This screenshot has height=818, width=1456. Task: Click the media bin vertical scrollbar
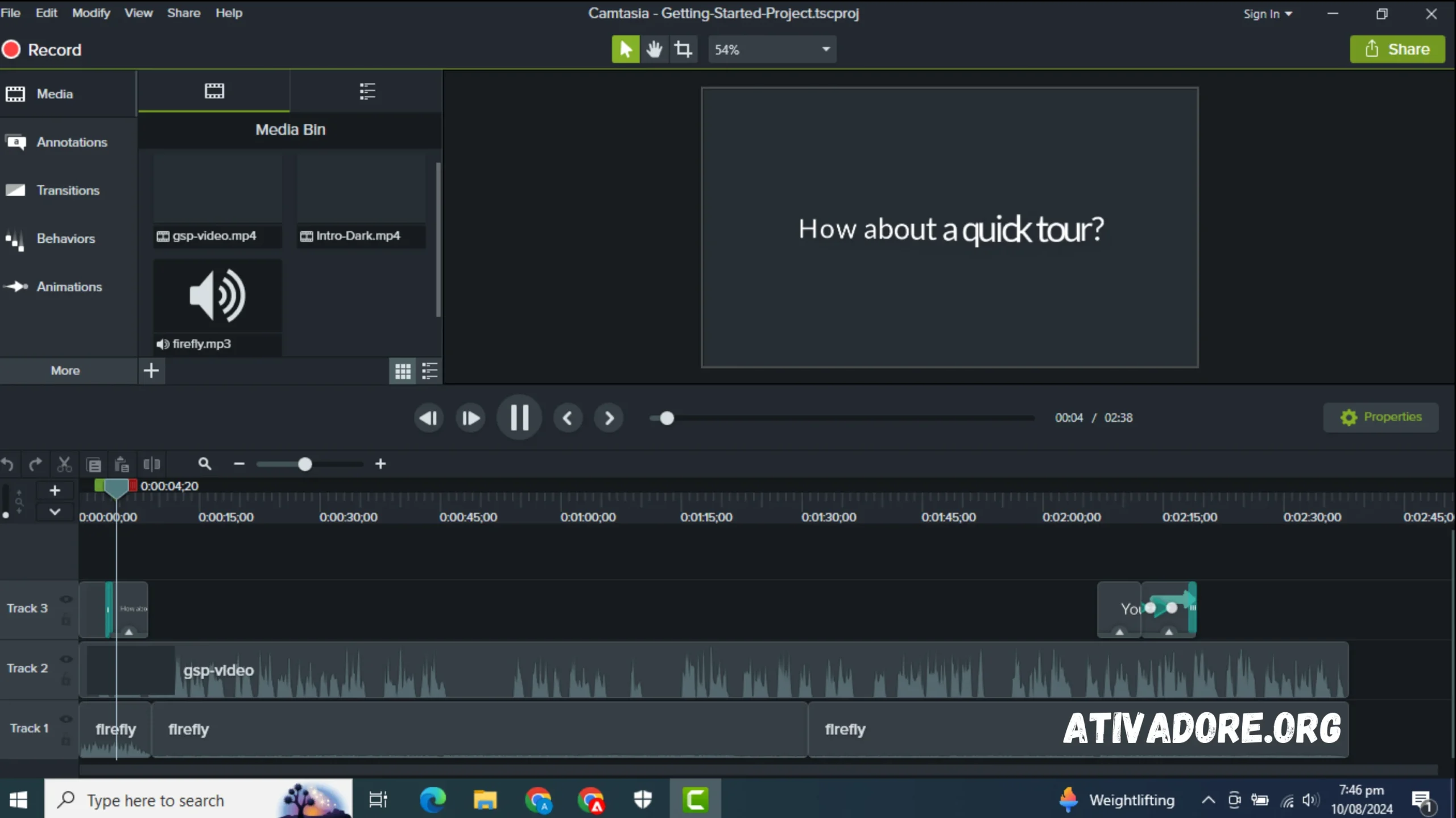click(439, 239)
